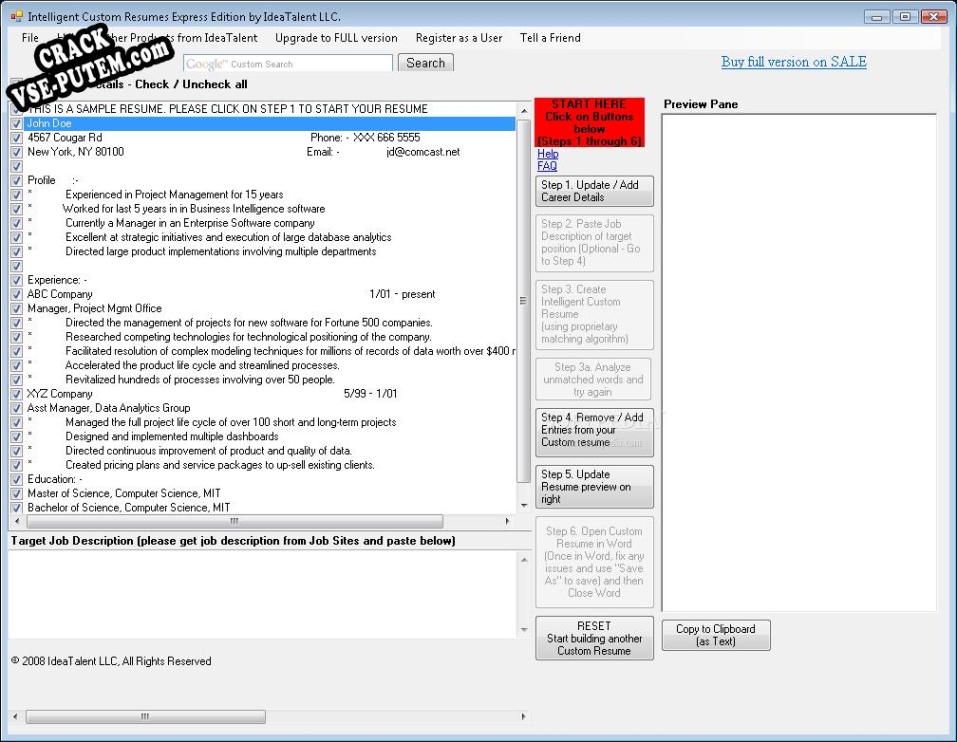The image size is (957, 742).
Task: Uncheck Experienced in Project Management row checkbox
Action: point(16,195)
